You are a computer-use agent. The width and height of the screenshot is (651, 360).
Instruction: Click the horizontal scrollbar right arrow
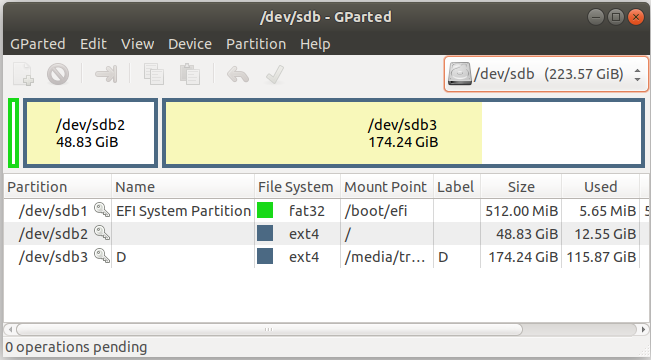[644, 330]
